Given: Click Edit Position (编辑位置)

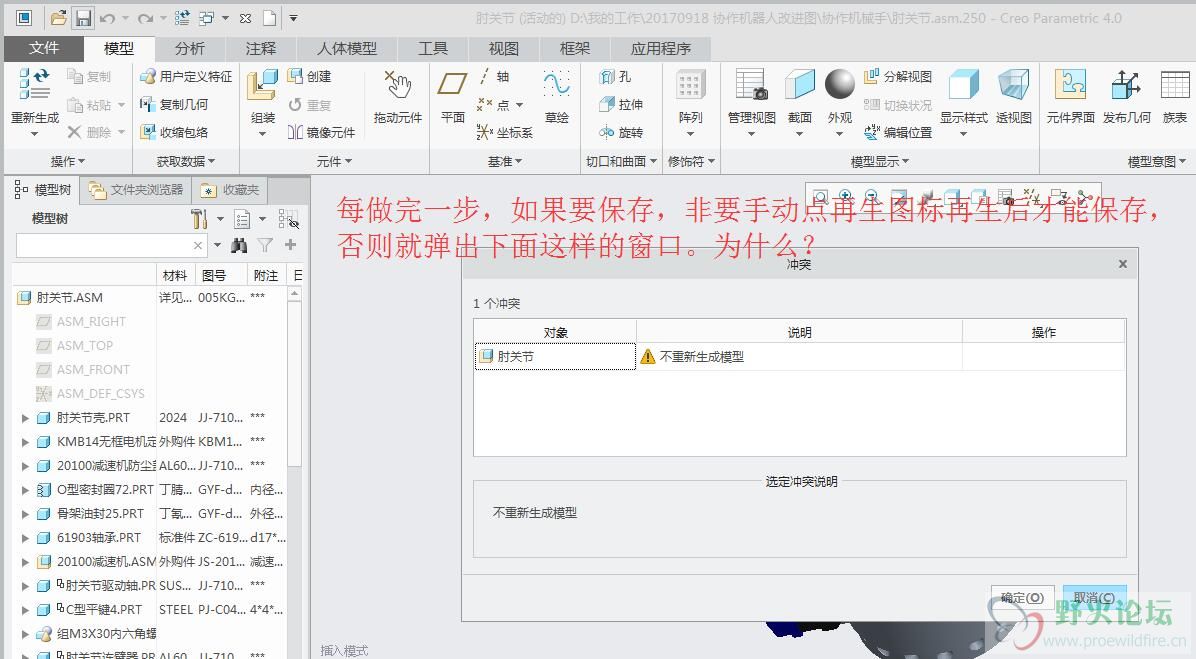Looking at the screenshot, I should click(x=898, y=132).
